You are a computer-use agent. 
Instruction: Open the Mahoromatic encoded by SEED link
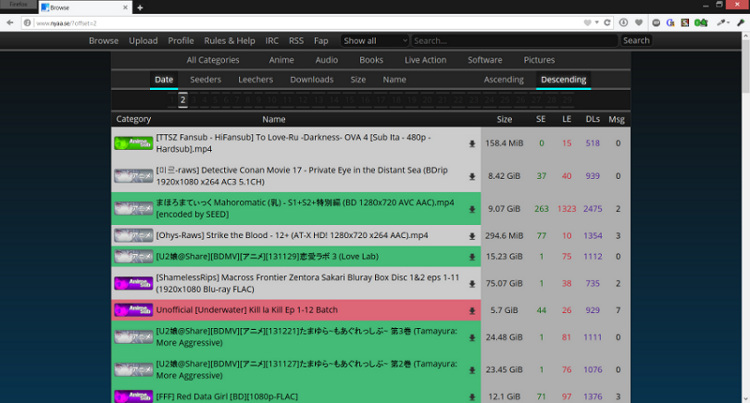305,208
